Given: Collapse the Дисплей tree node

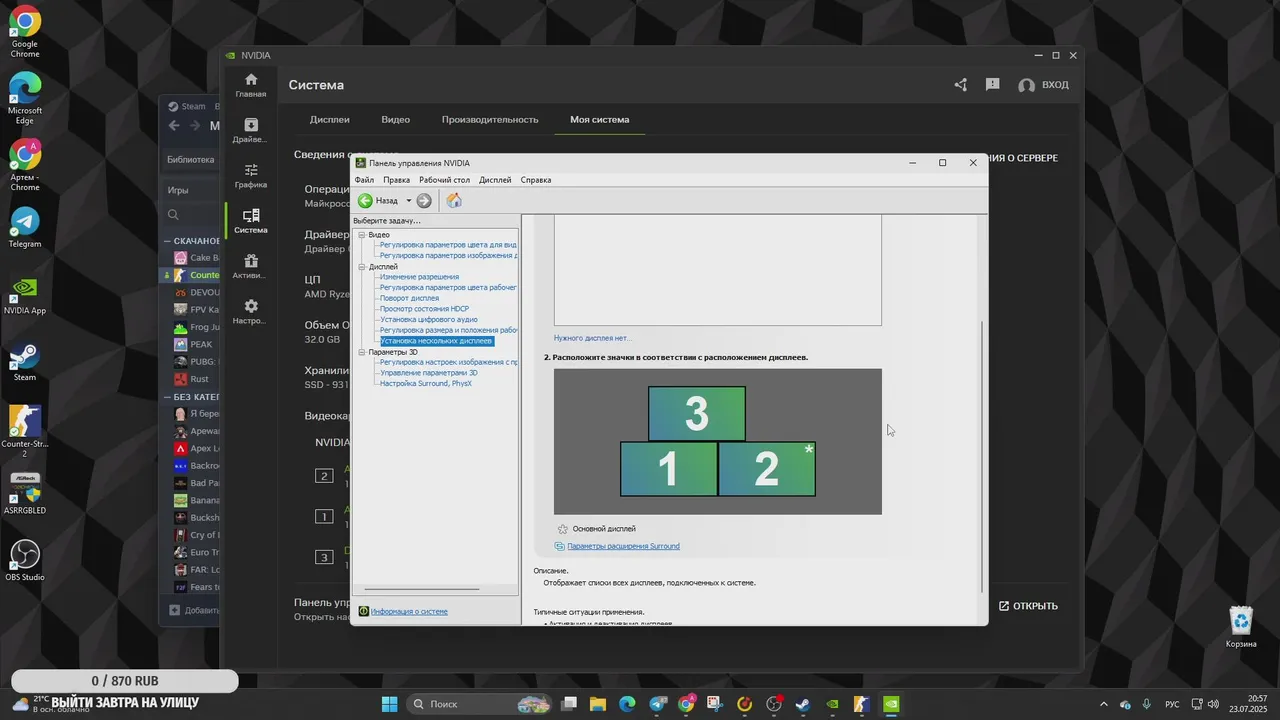Looking at the screenshot, I should coord(362,267).
